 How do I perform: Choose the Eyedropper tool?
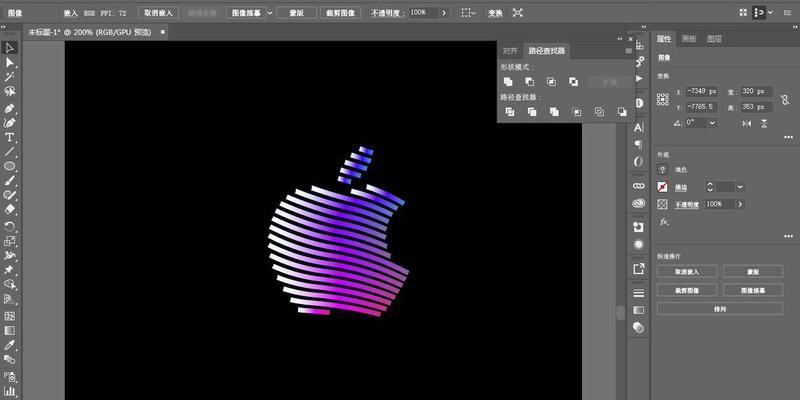(9, 345)
